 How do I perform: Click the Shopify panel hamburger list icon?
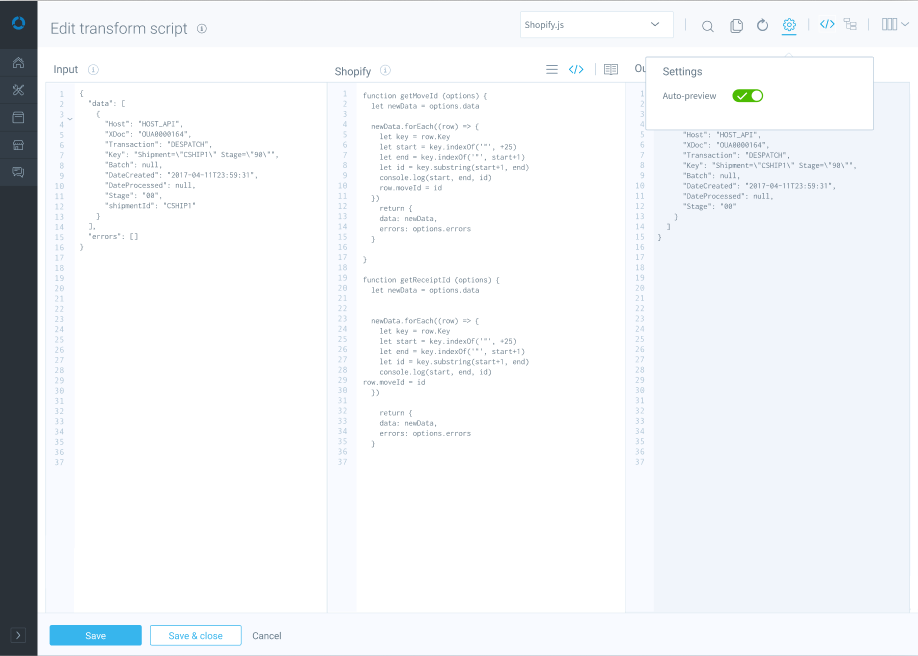point(551,70)
